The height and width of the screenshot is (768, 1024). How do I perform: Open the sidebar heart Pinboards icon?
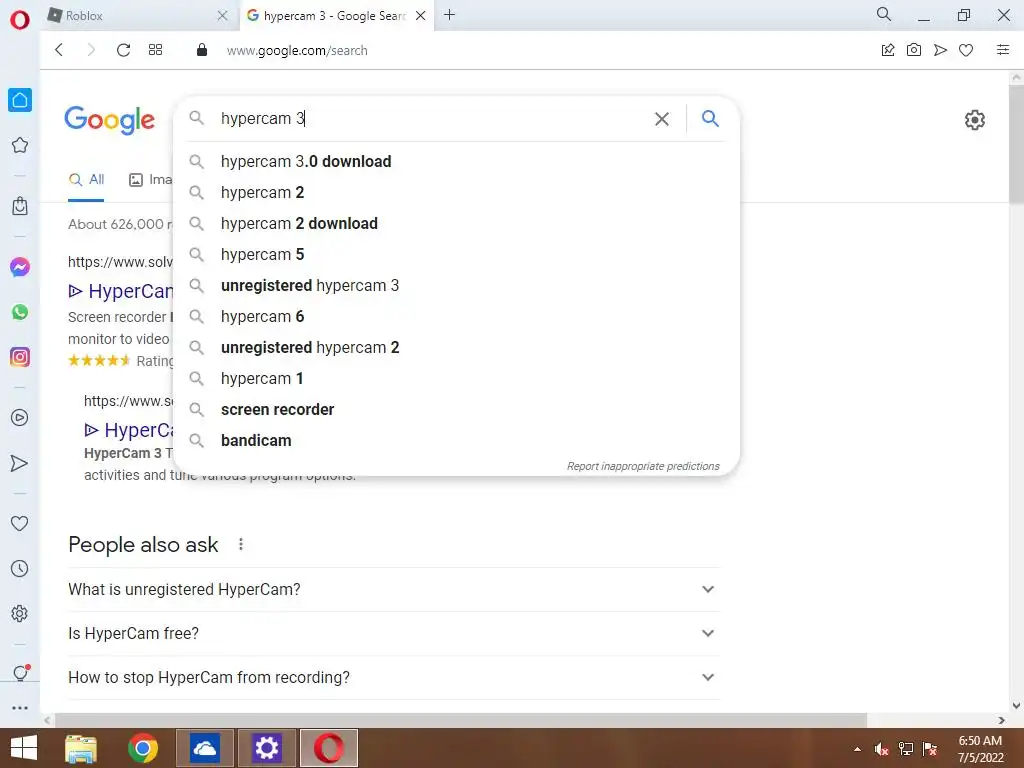coord(20,523)
